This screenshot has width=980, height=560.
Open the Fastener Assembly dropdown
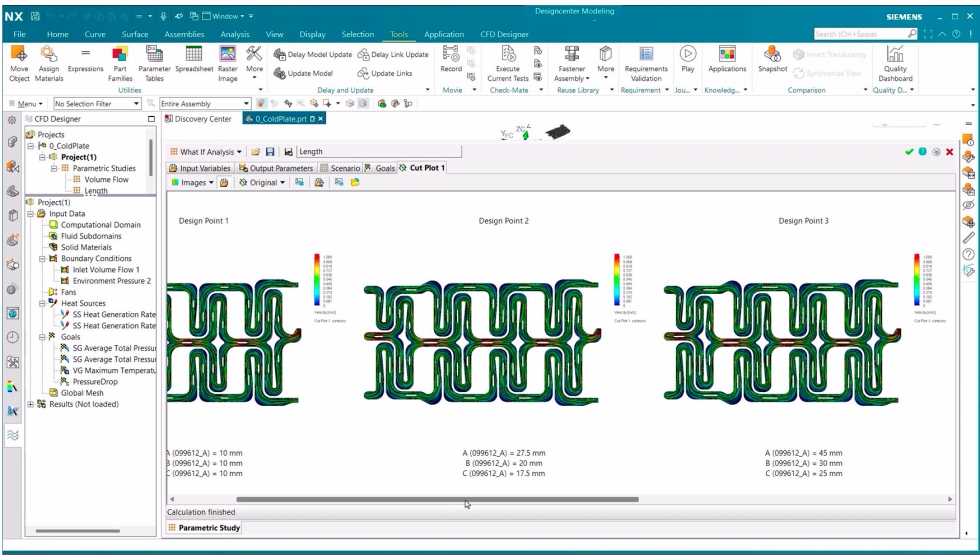(571, 64)
